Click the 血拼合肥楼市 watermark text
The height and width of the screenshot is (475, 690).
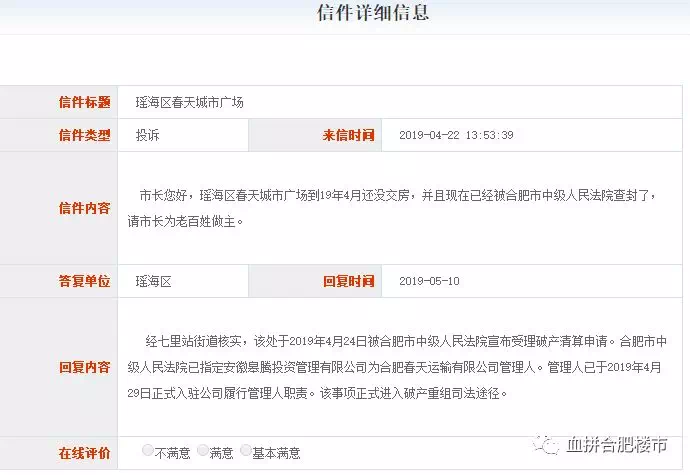[620, 443]
